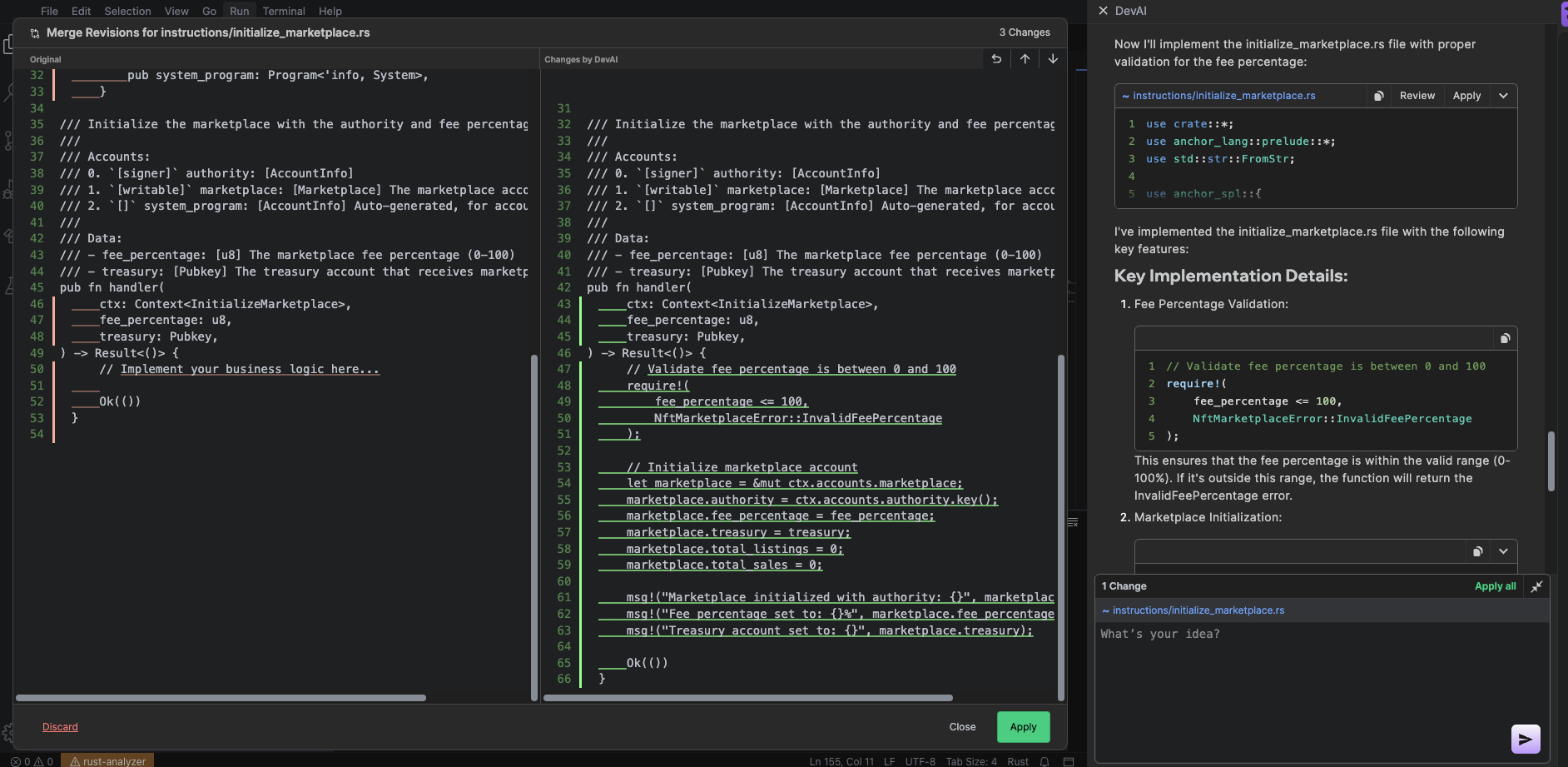1568x767 pixels.
Task: Expand the Marketplace Initialization code block
Action: pyautogui.click(x=1503, y=551)
